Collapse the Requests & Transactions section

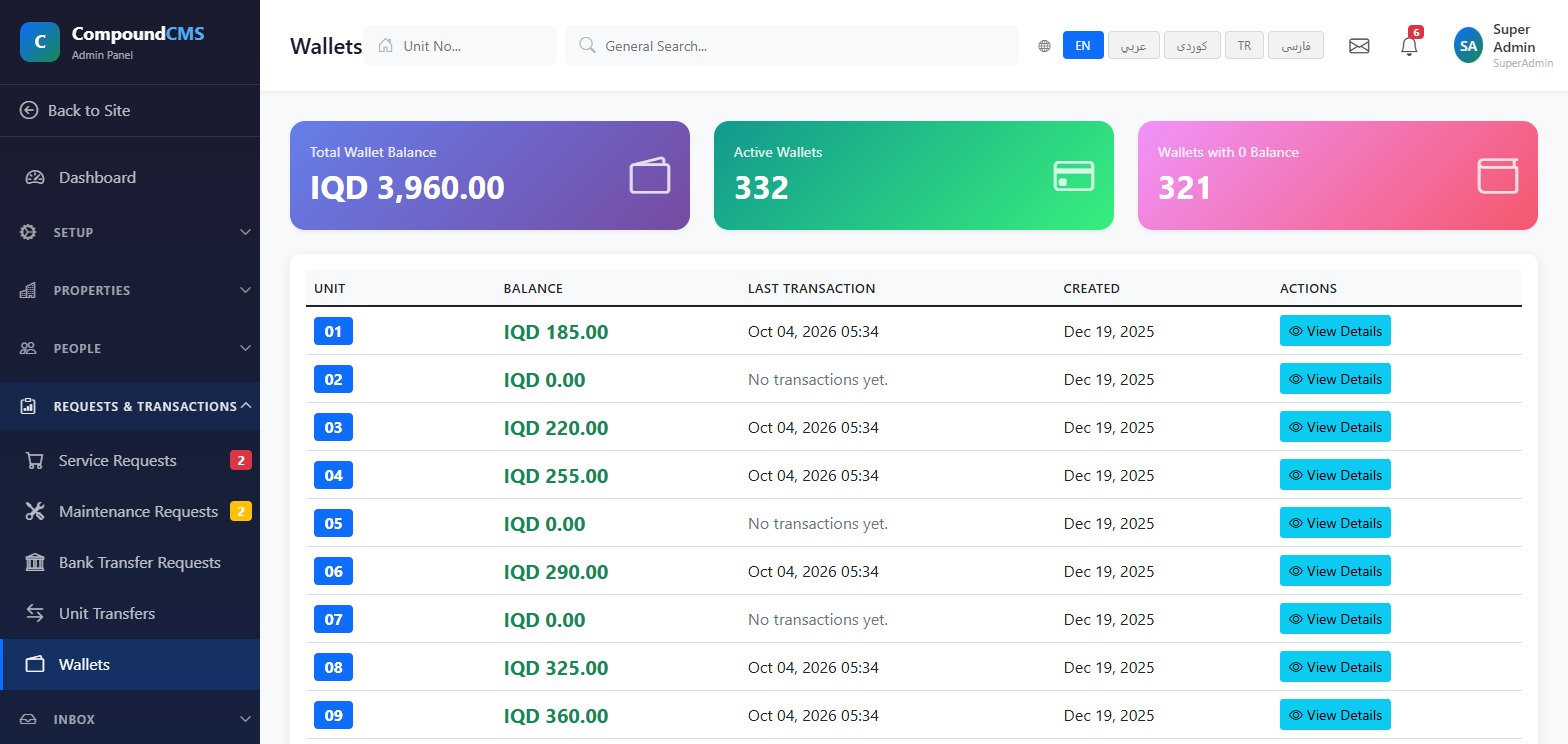pos(130,407)
